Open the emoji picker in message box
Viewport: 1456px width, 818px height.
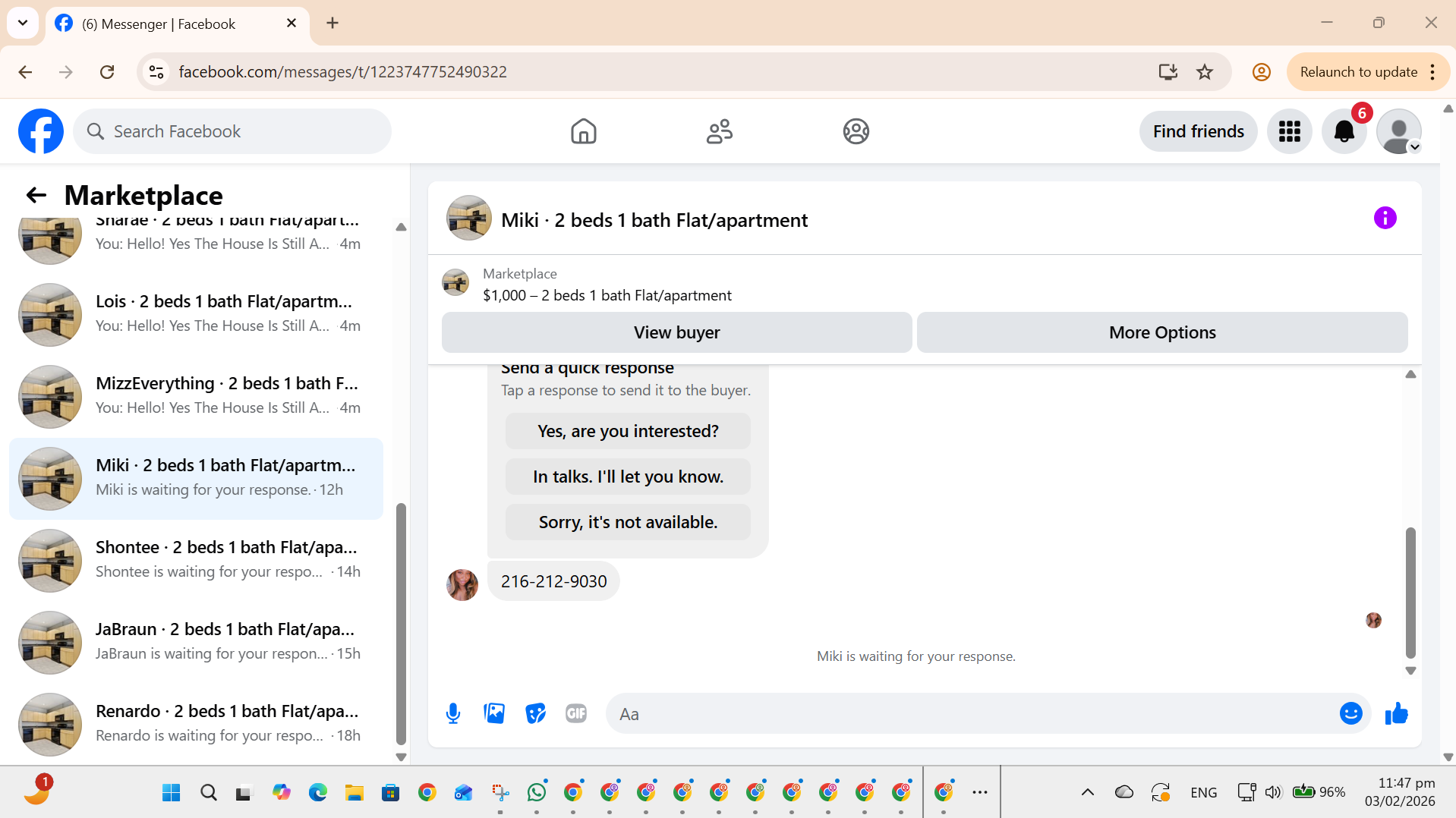(1350, 713)
